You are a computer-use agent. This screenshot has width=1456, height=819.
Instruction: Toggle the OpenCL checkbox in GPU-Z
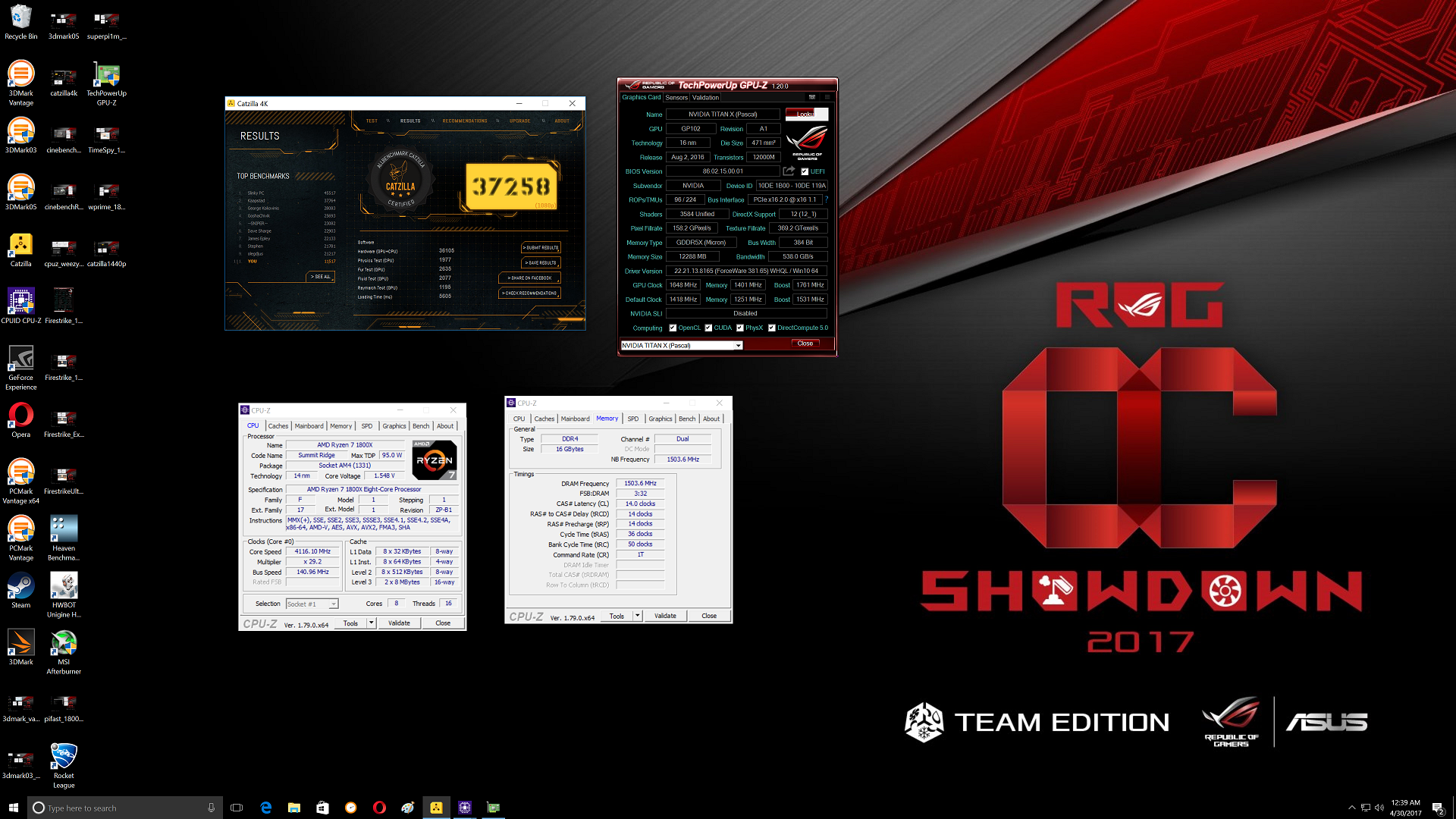[673, 328]
